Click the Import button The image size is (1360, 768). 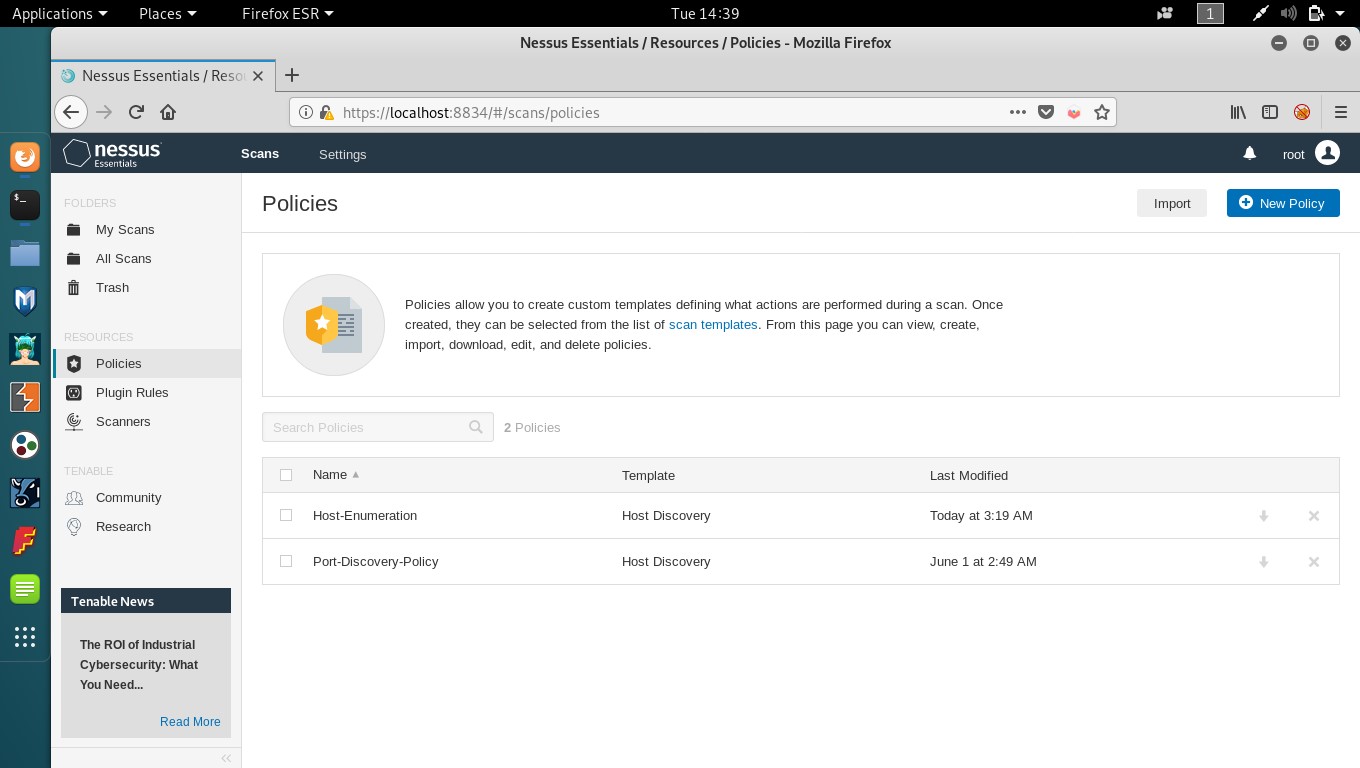[1172, 203]
